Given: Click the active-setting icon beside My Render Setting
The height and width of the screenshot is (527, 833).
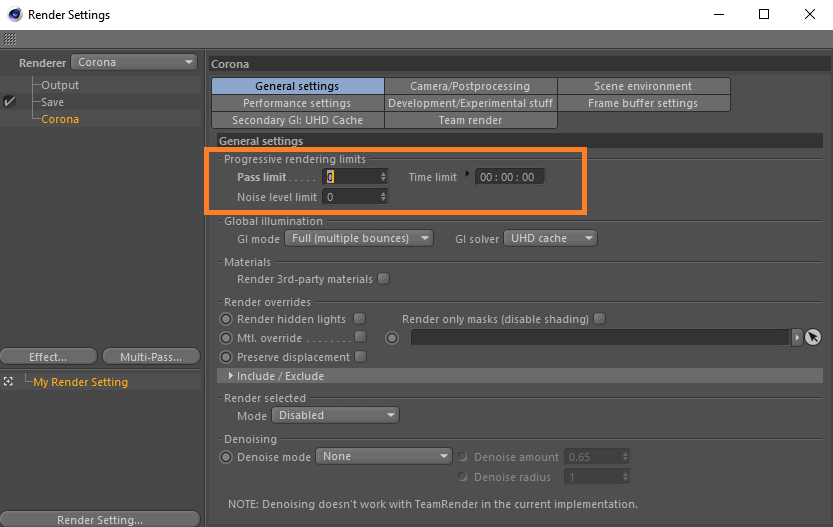Looking at the screenshot, I should [9, 382].
